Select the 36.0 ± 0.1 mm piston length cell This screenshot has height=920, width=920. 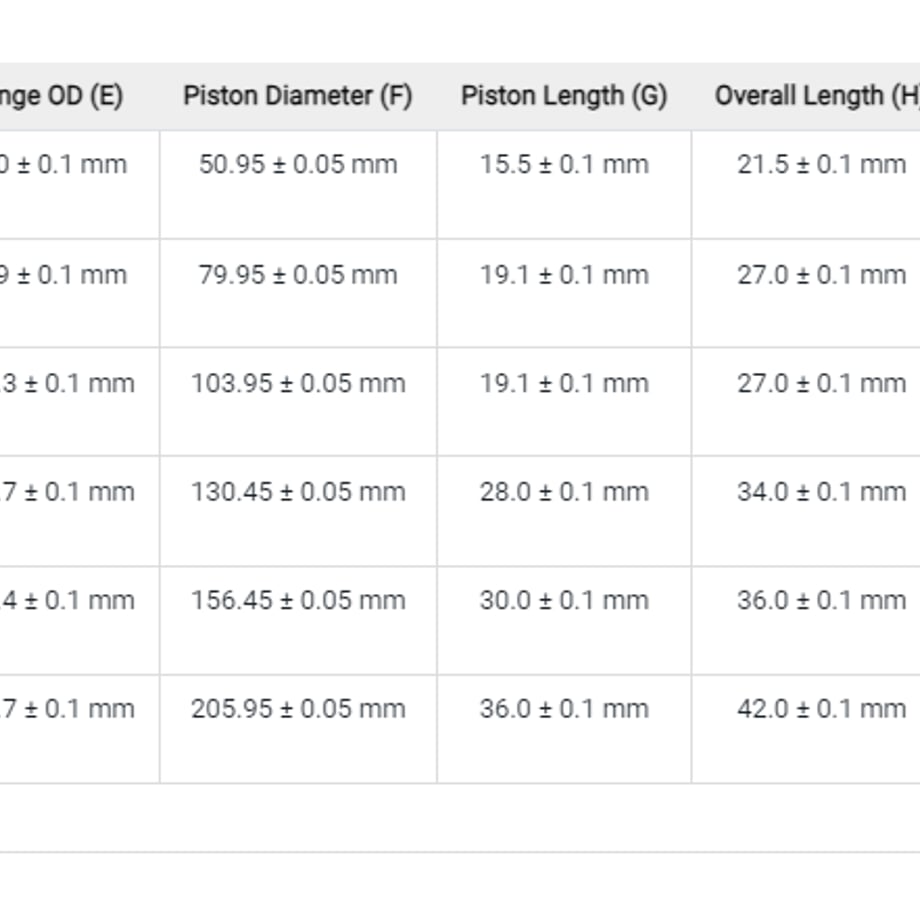pos(564,729)
